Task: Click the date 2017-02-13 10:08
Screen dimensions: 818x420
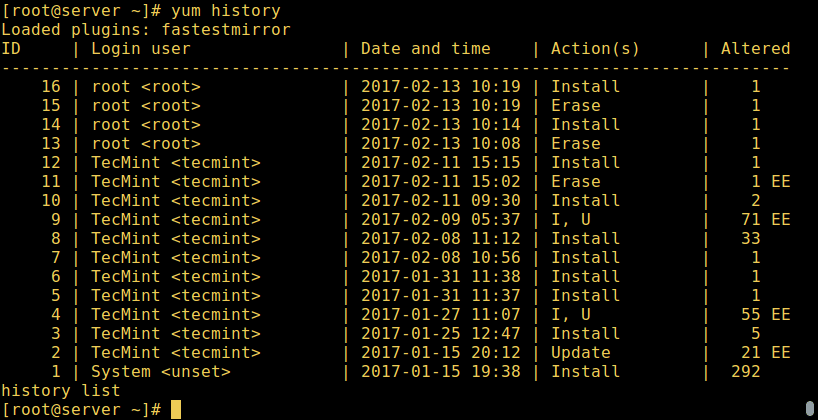Action: [440, 143]
